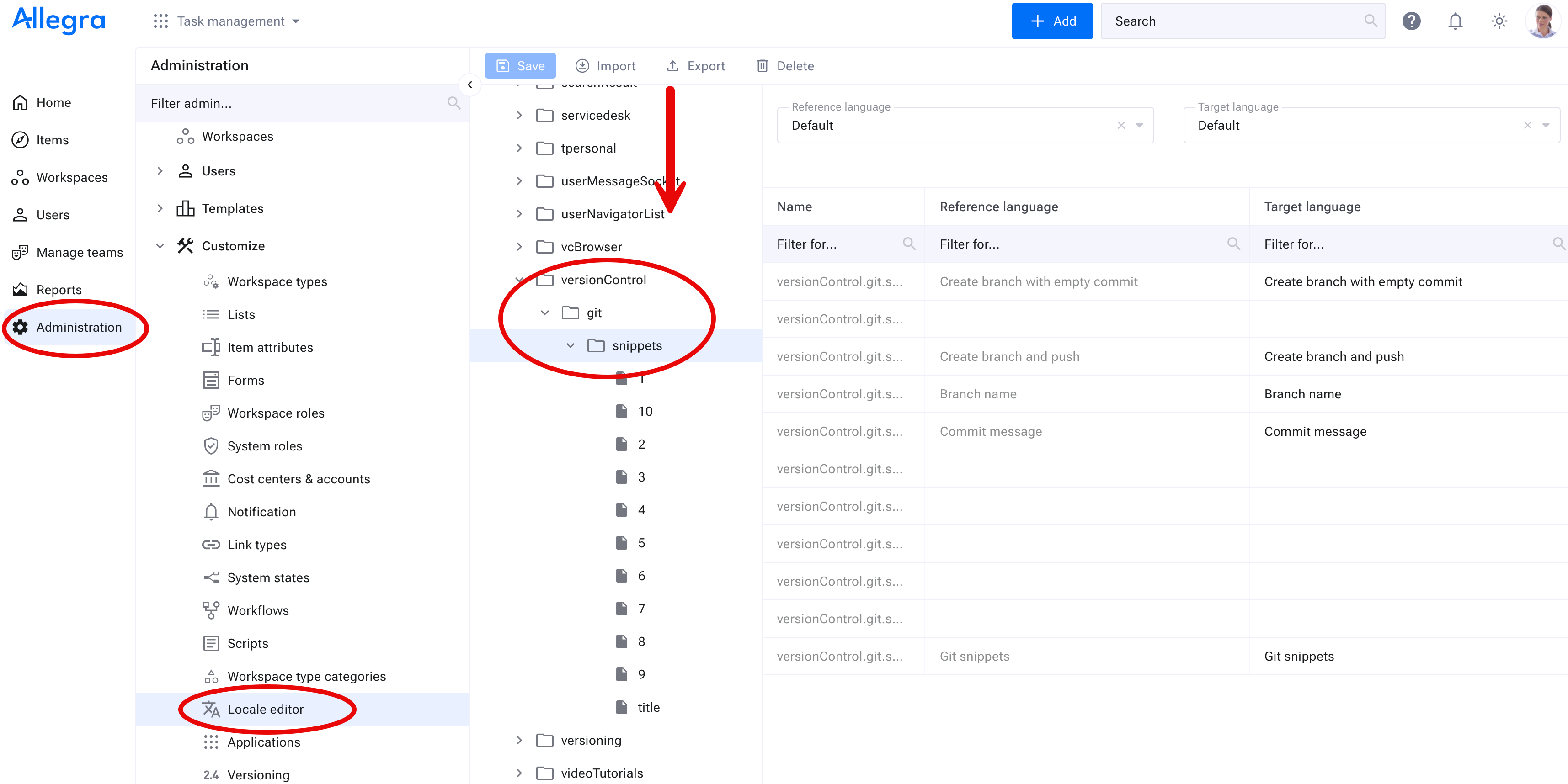Go to Cost centers & accounts
Viewport: 1568px width, 784px height.
pyautogui.click(x=299, y=479)
